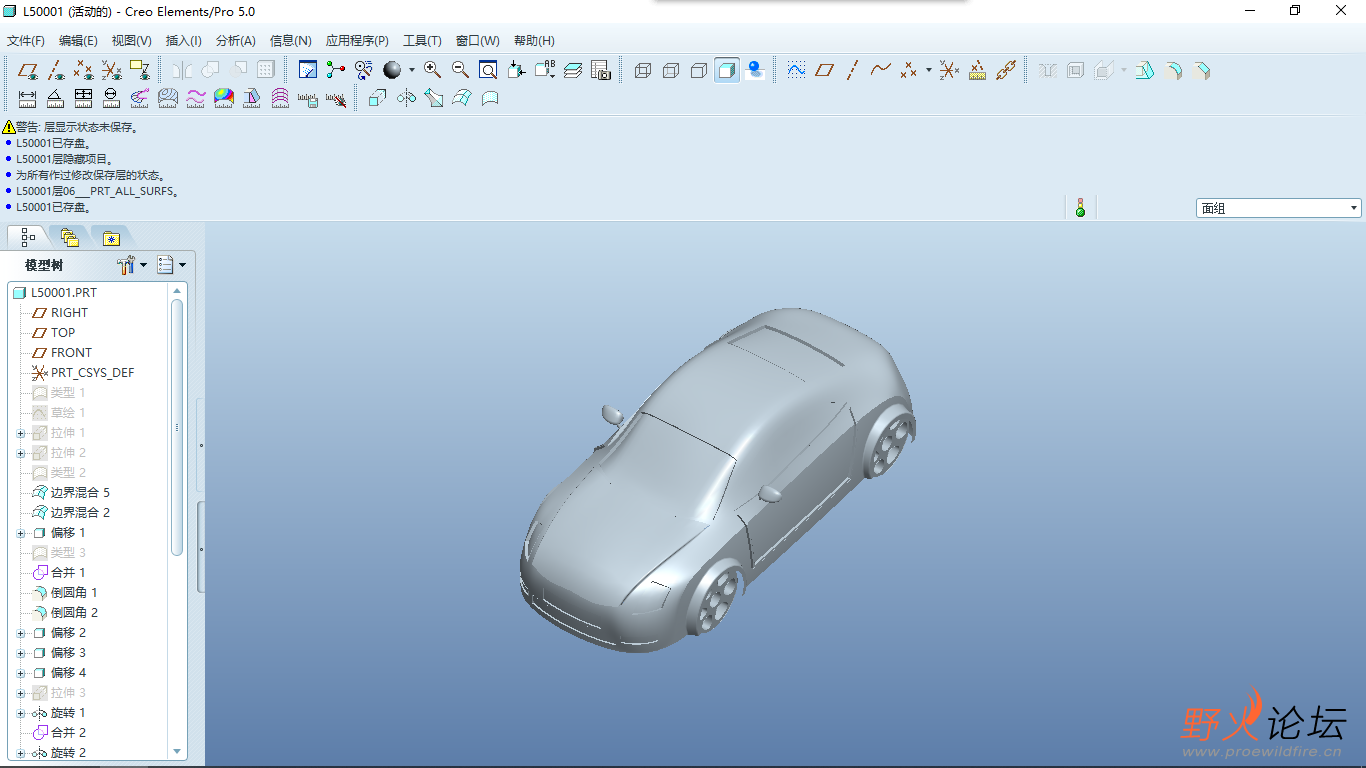Click the angle measure icon
The image size is (1366, 768).
56,98
